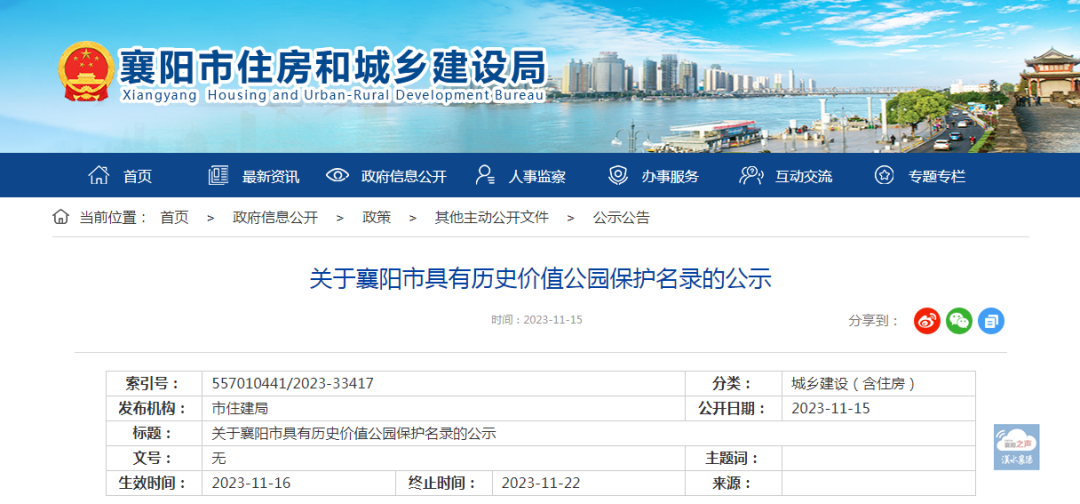Image resolution: width=1080 pixels, height=504 pixels.
Task: Open the 办事服务 menu item
Action: 670,177
